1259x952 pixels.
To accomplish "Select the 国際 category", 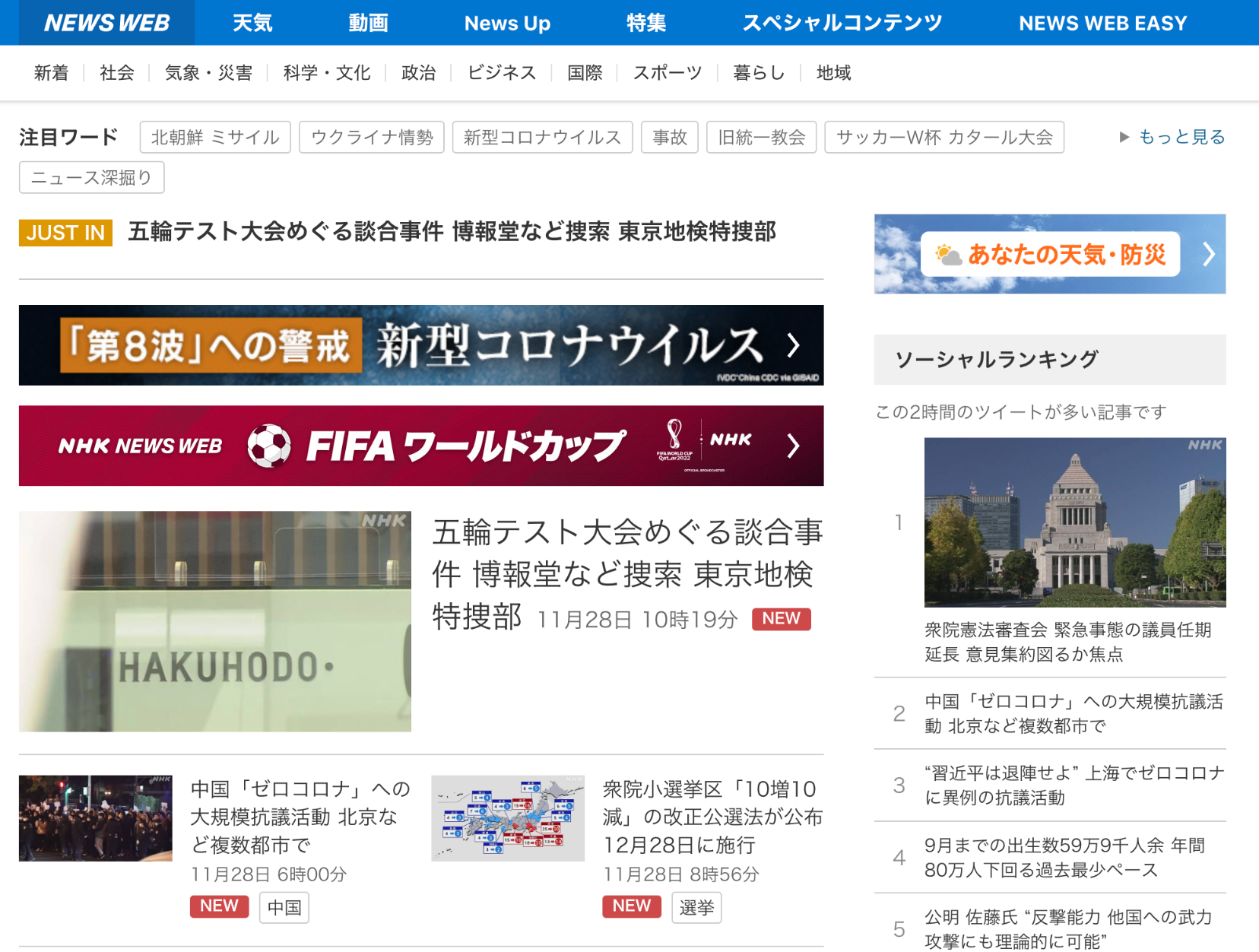I will [585, 73].
